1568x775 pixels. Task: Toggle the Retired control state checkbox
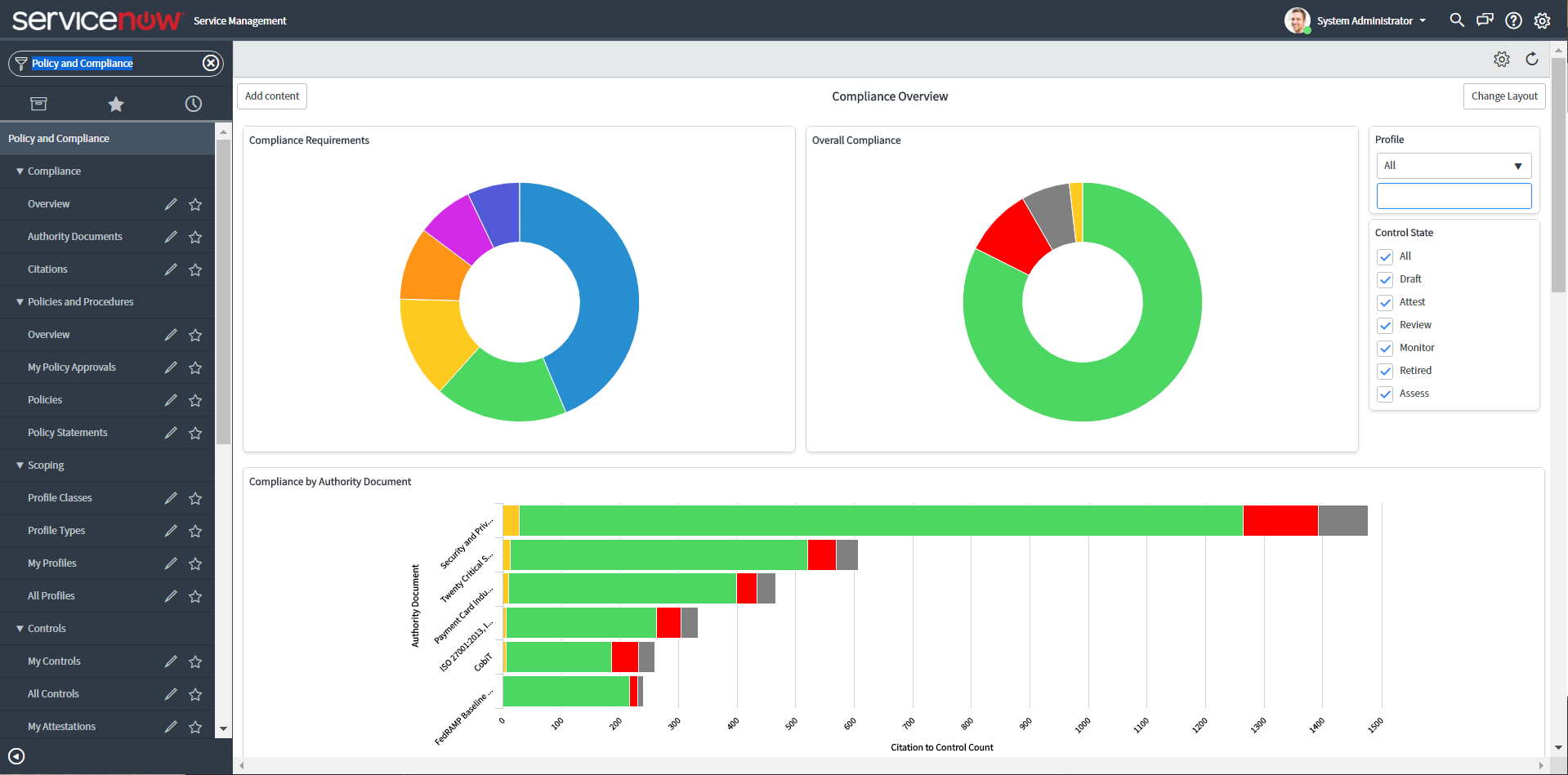(1385, 372)
